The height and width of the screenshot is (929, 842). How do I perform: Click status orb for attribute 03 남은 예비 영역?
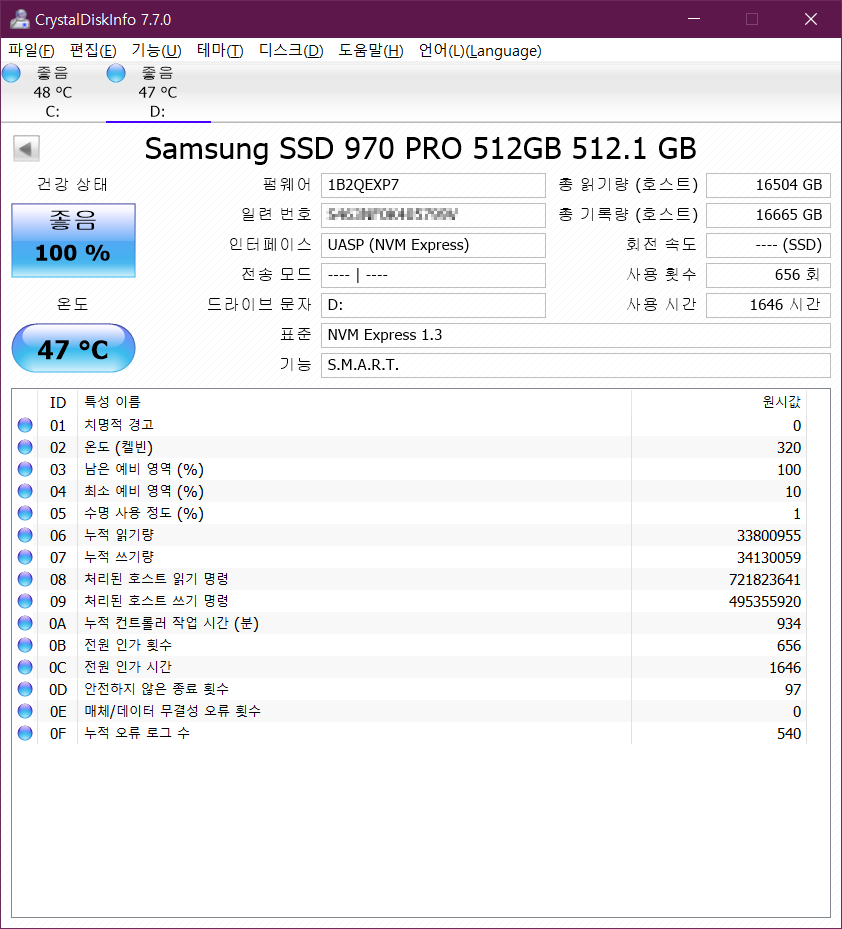25,469
